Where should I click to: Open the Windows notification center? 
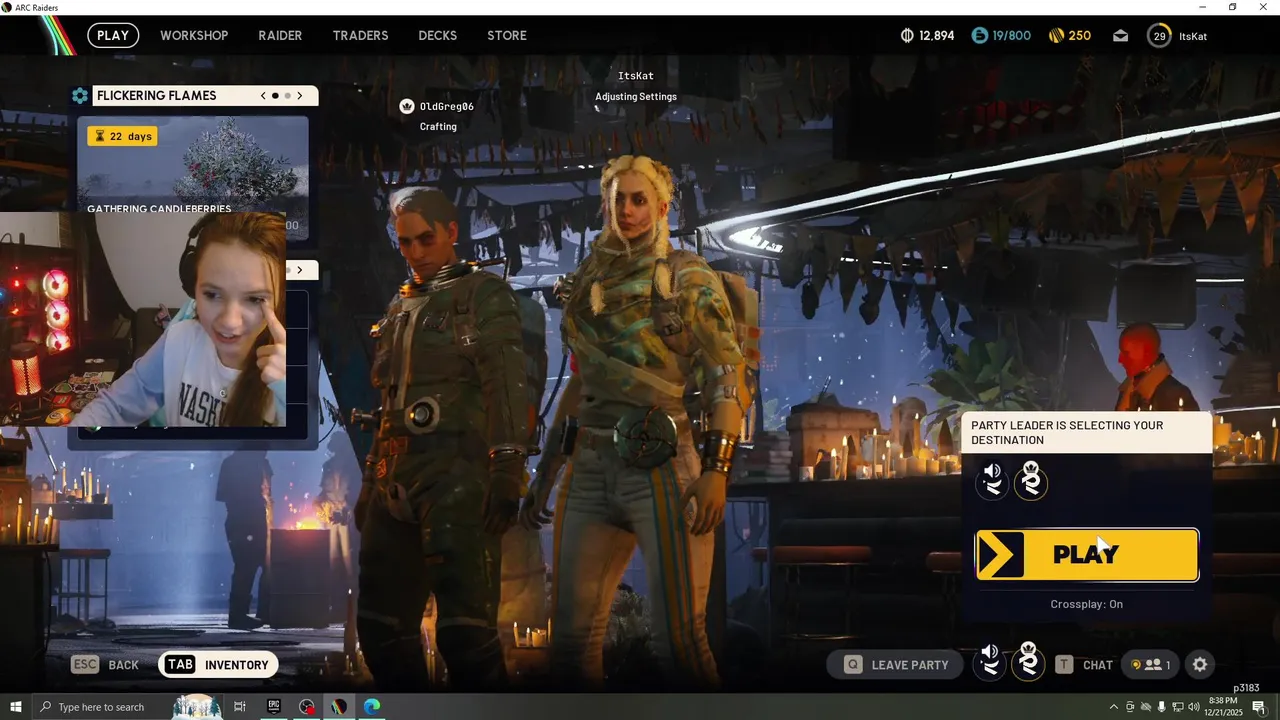[x=1259, y=707]
